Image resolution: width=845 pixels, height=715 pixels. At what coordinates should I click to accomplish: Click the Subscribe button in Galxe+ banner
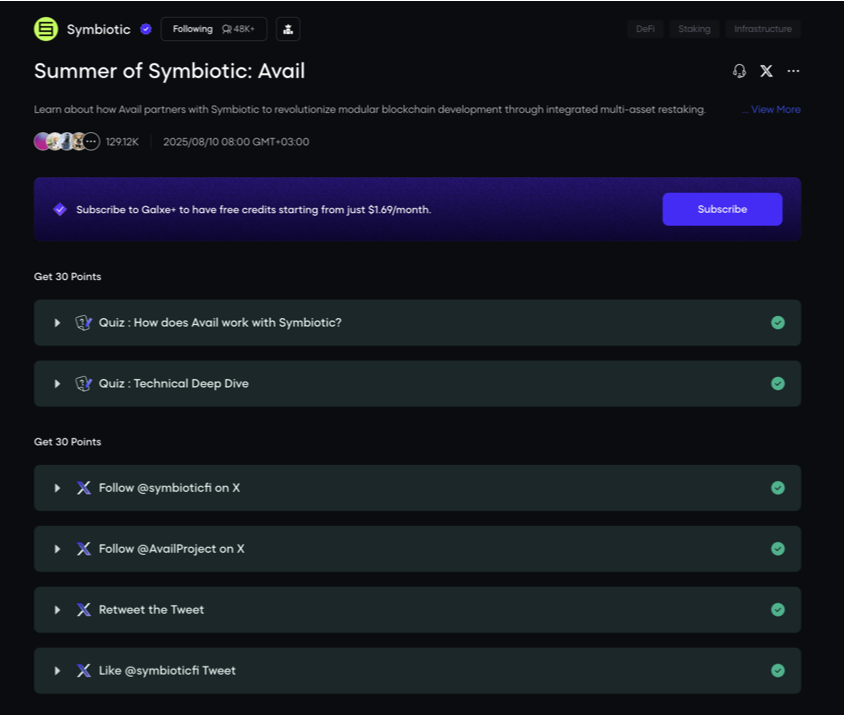pyautogui.click(x=722, y=209)
